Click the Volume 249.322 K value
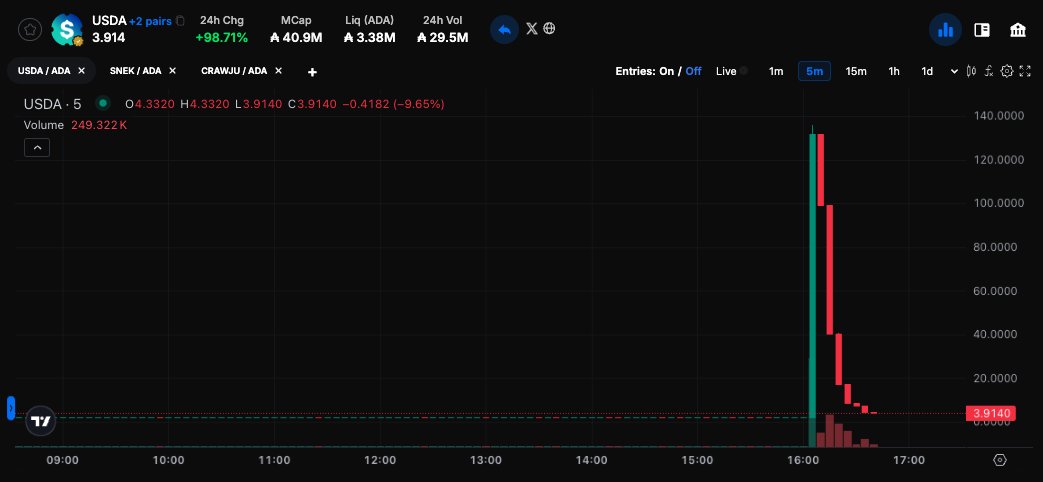This screenshot has height=482, width=1043. point(98,125)
